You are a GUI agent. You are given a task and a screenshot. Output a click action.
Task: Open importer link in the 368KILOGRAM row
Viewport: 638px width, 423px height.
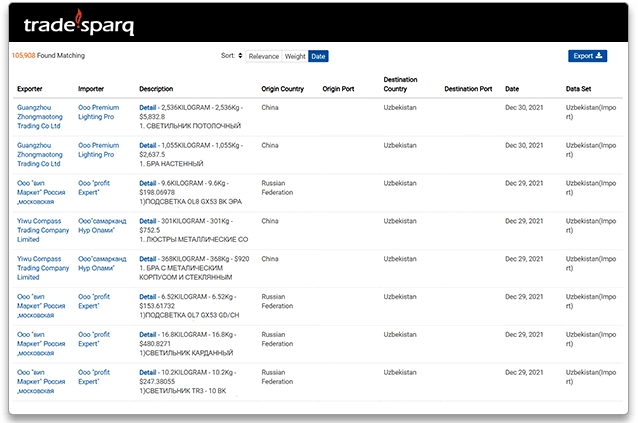click(x=102, y=264)
